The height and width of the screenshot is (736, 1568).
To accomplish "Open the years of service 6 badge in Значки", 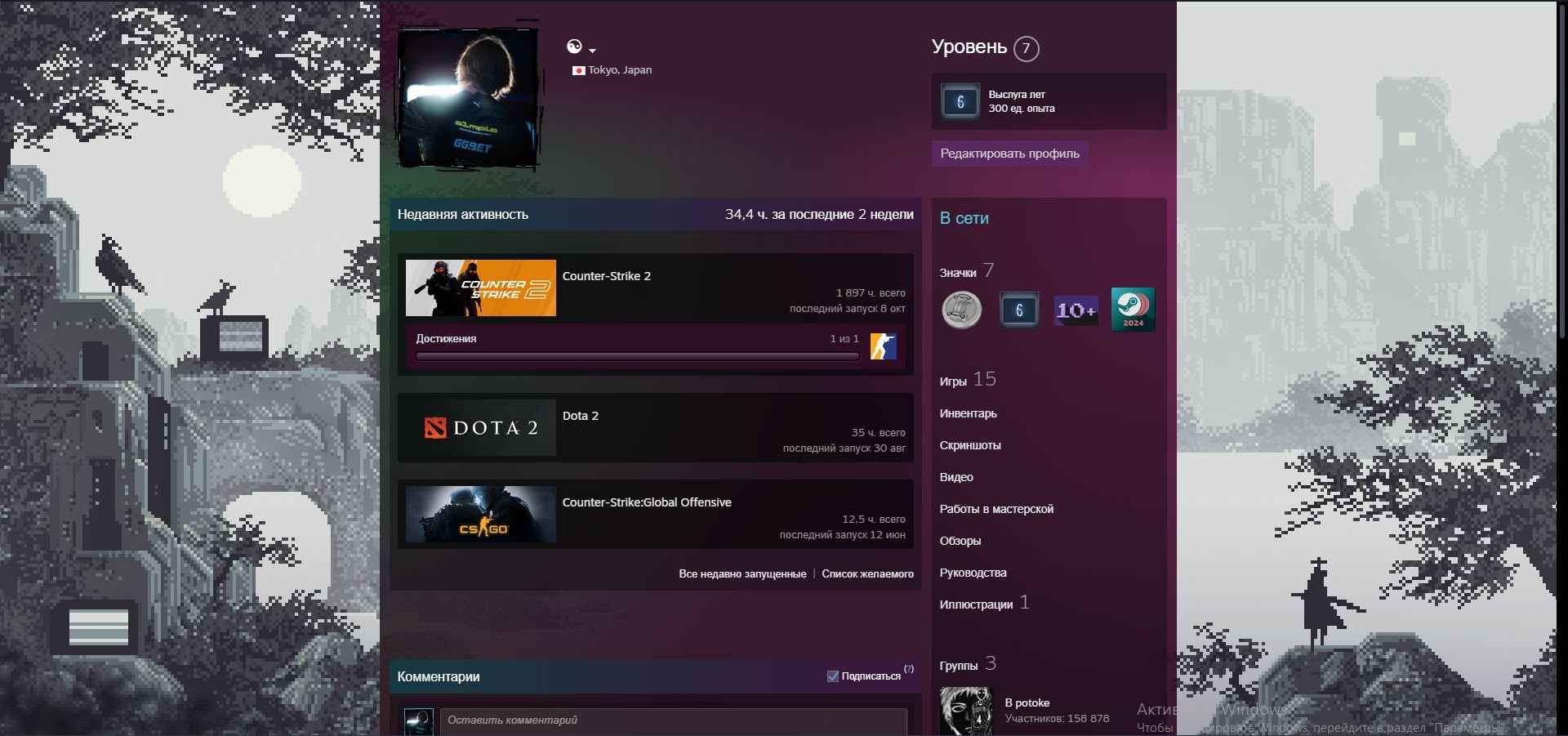I will pyautogui.click(x=1018, y=310).
